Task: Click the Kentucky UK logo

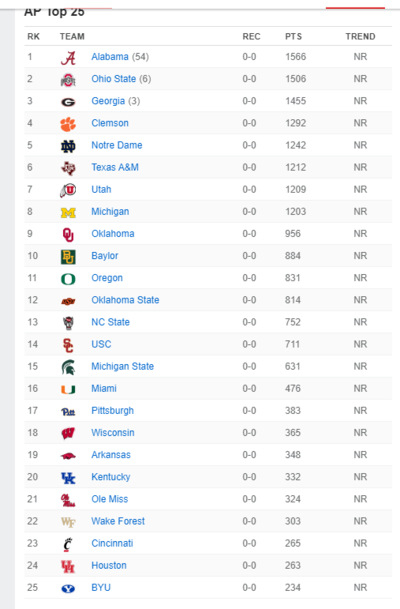Action: tap(68, 478)
